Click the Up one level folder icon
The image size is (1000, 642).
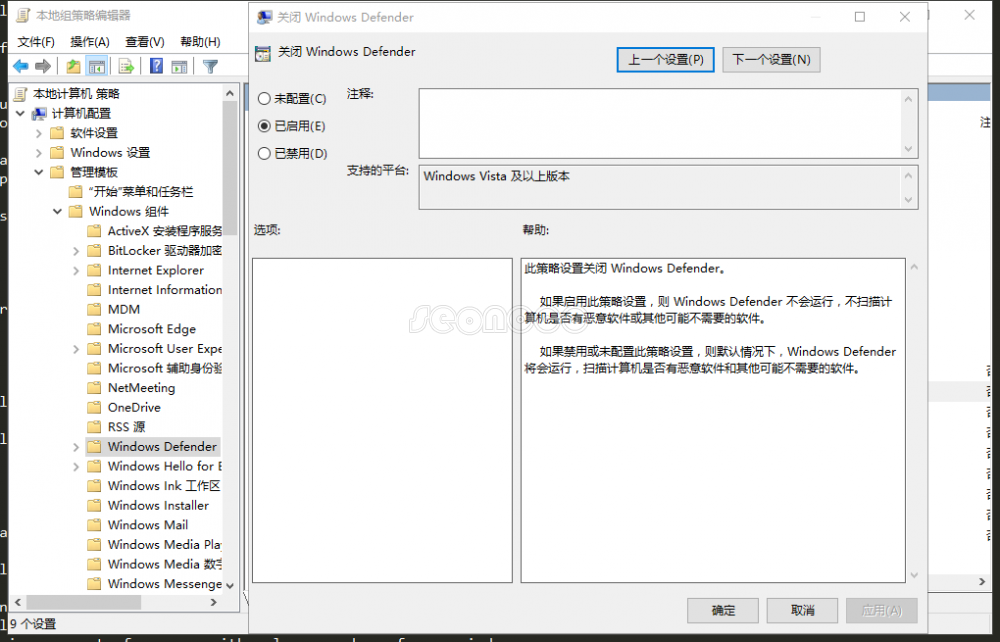point(73,66)
